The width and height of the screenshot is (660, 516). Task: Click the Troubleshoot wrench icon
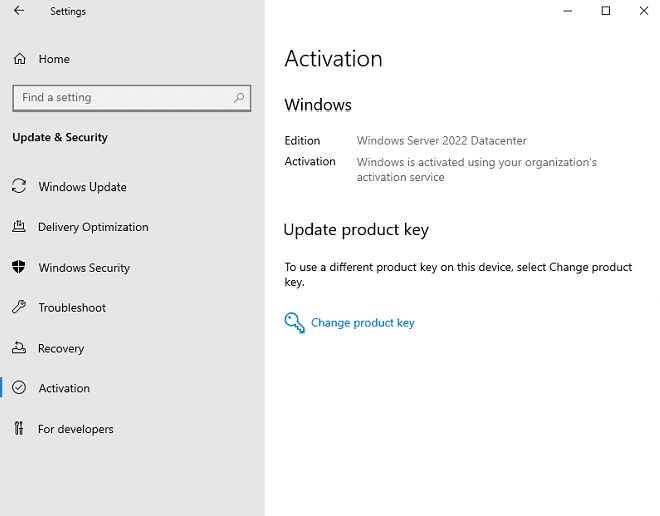[x=18, y=308]
